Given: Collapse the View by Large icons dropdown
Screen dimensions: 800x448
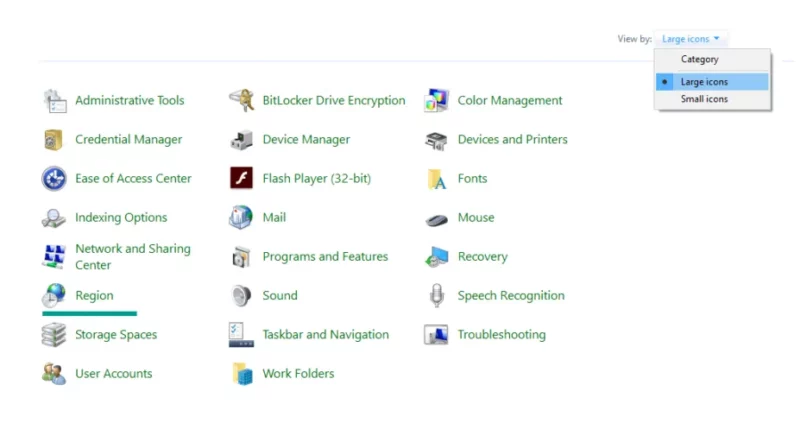Looking at the screenshot, I should click(x=690, y=39).
